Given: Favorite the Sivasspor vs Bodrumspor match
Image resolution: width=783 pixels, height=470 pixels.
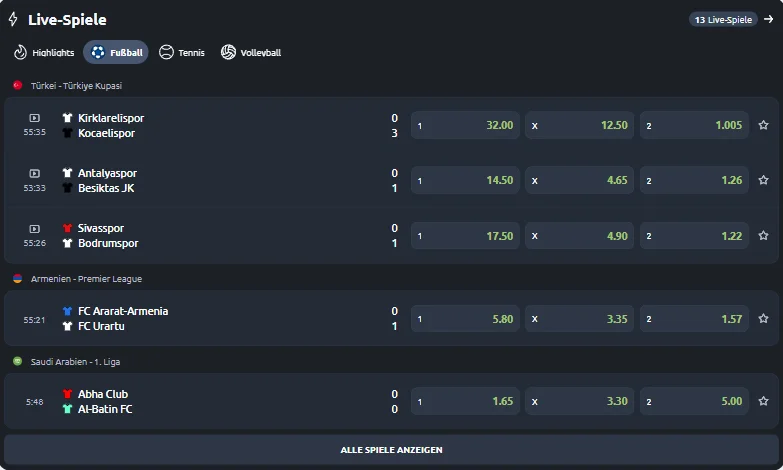Looking at the screenshot, I should click(x=764, y=235).
